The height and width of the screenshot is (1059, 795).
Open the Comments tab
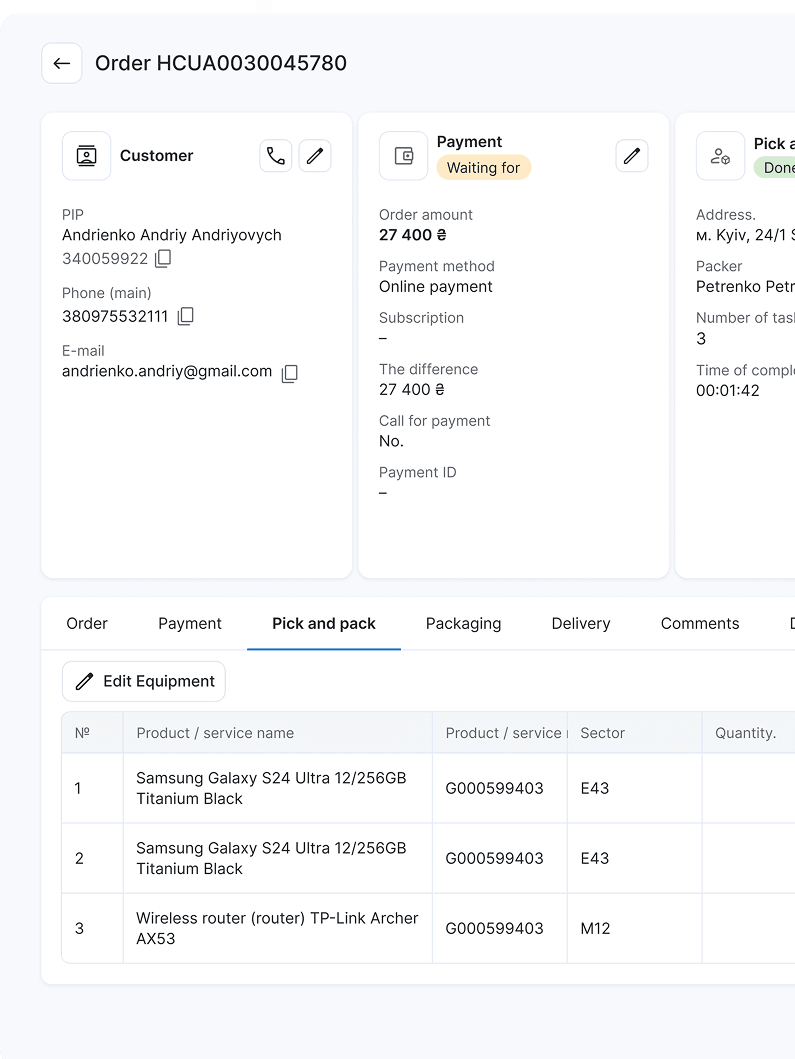click(x=700, y=623)
